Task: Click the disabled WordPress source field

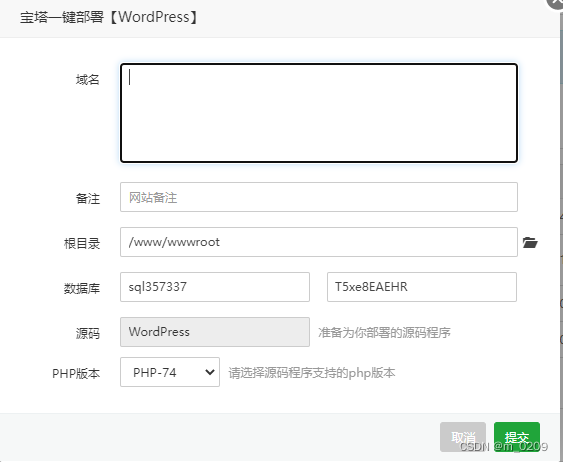Action: tap(215, 332)
